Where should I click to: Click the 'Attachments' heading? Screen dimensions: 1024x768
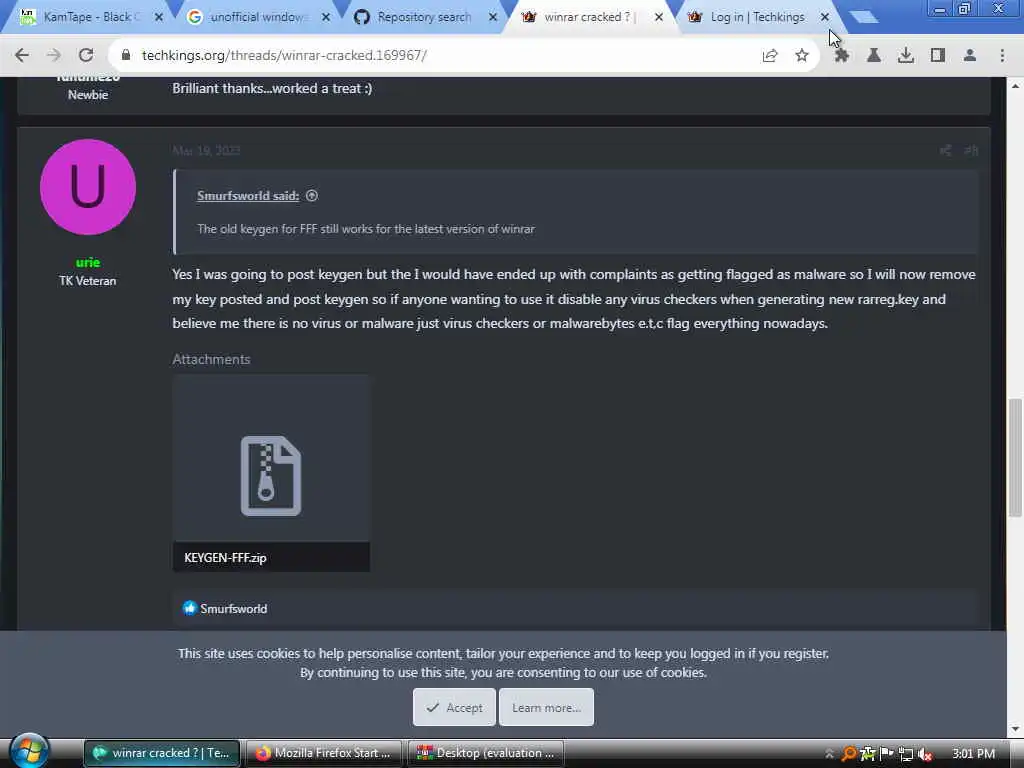(211, 359)
